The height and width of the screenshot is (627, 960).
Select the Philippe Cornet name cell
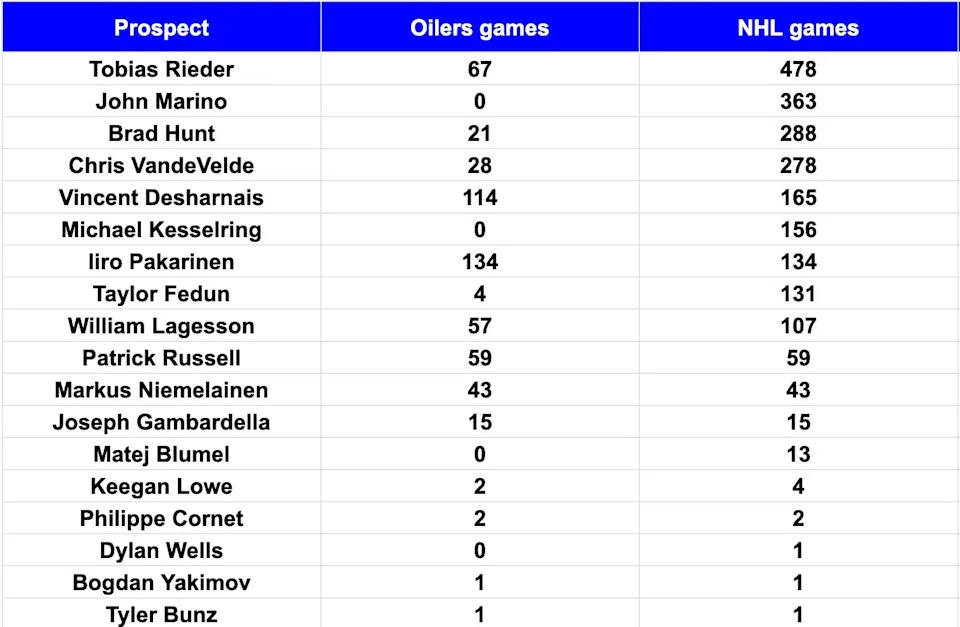[x=161, y=518]
